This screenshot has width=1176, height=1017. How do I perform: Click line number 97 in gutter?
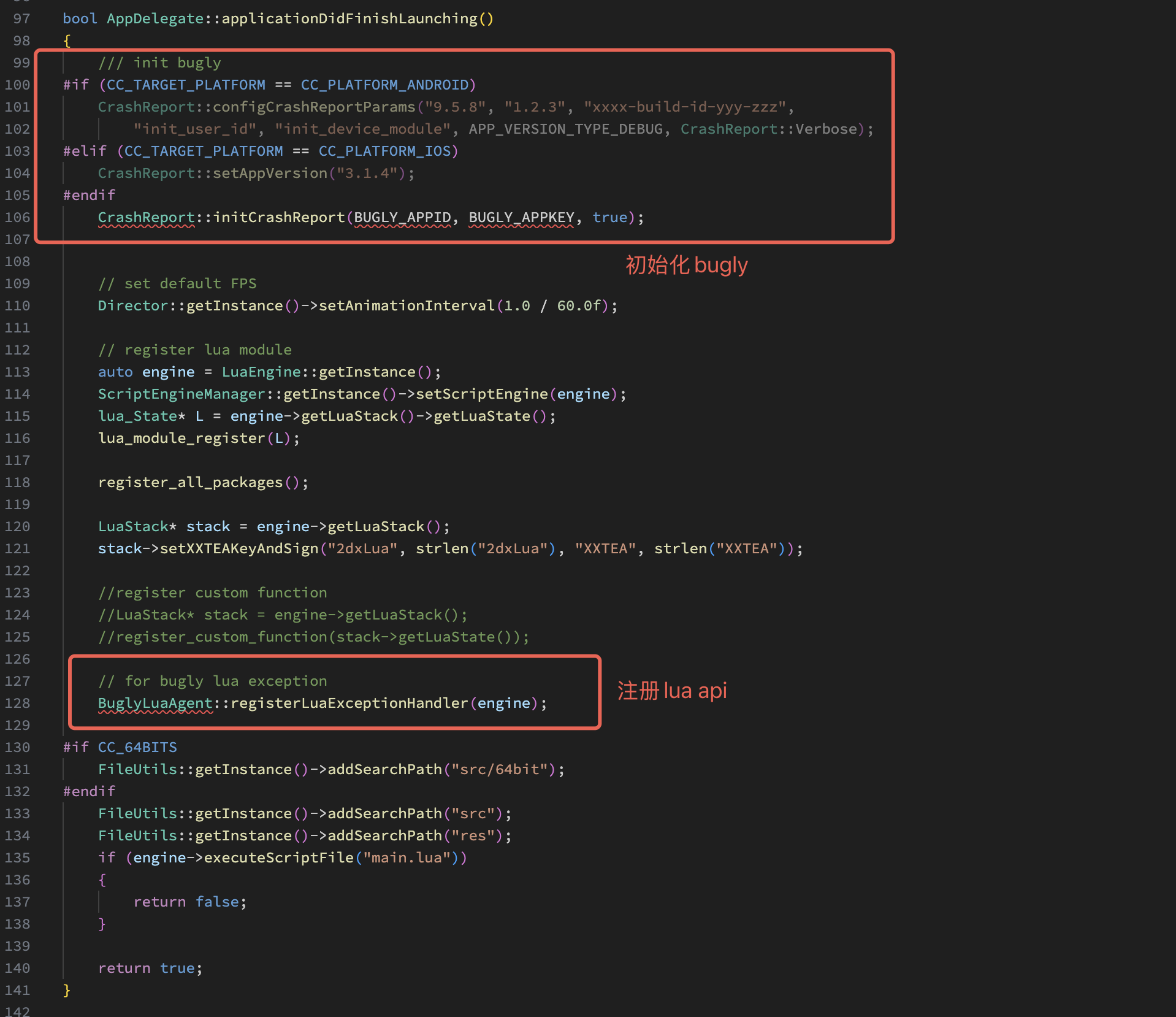pyautogui.click(x=21, y=18)
